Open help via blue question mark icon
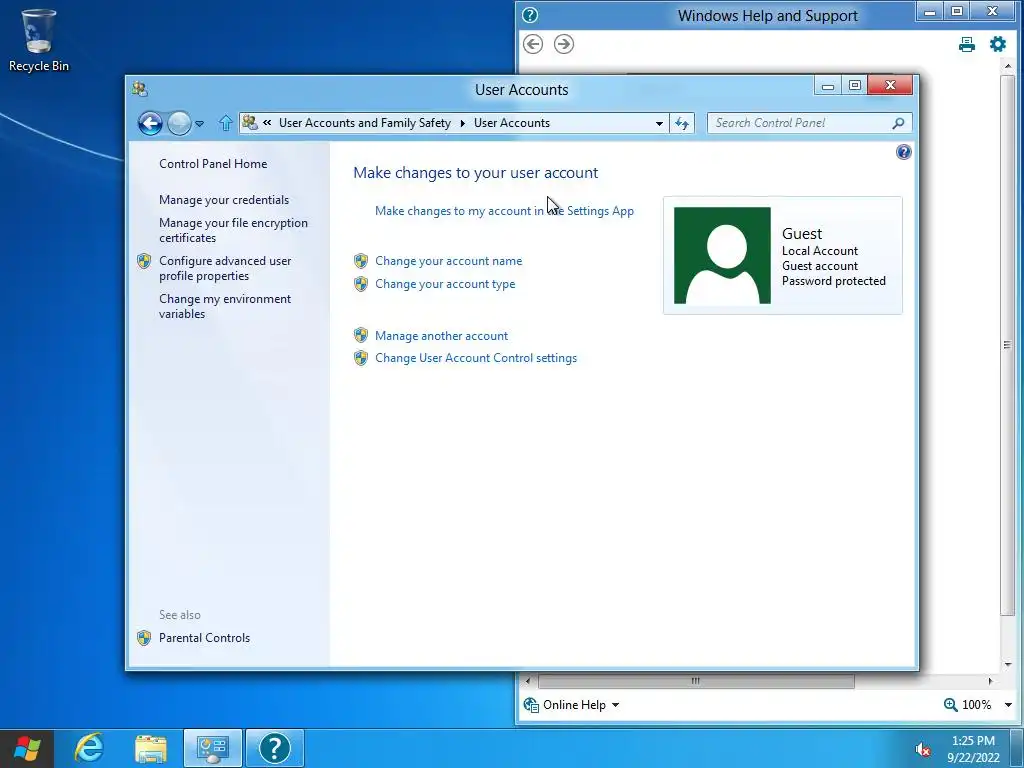Viewport: 1024px width, 768px height. coord(903,152)
